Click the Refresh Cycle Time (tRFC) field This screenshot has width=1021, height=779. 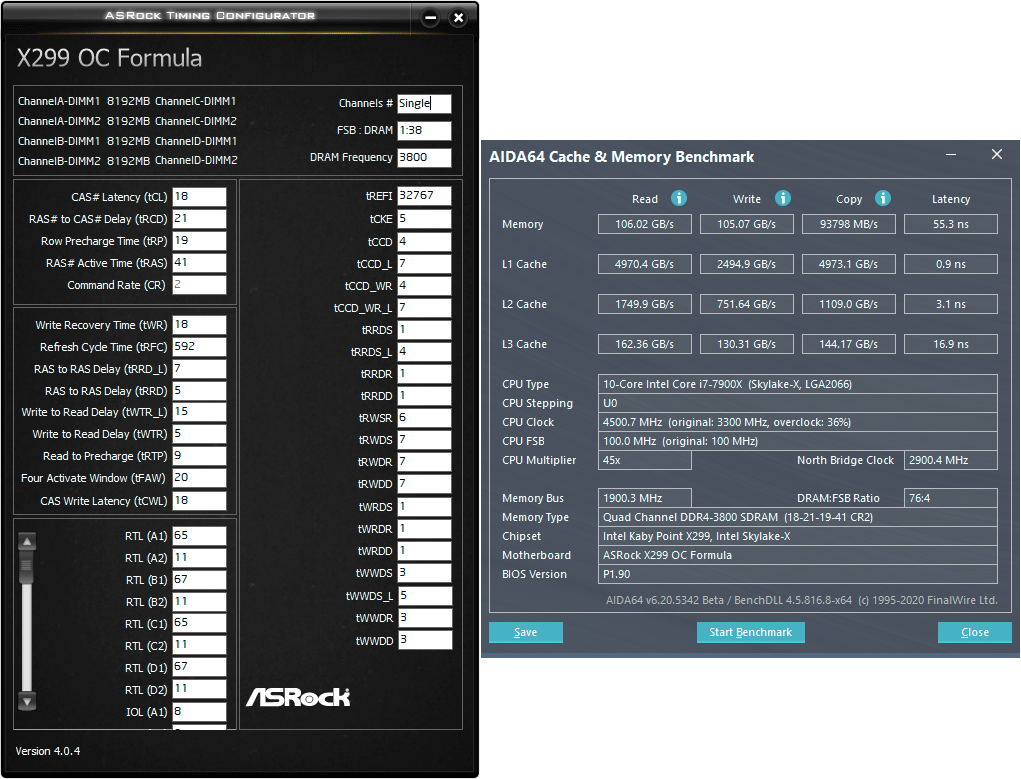(x=199, y=347)
